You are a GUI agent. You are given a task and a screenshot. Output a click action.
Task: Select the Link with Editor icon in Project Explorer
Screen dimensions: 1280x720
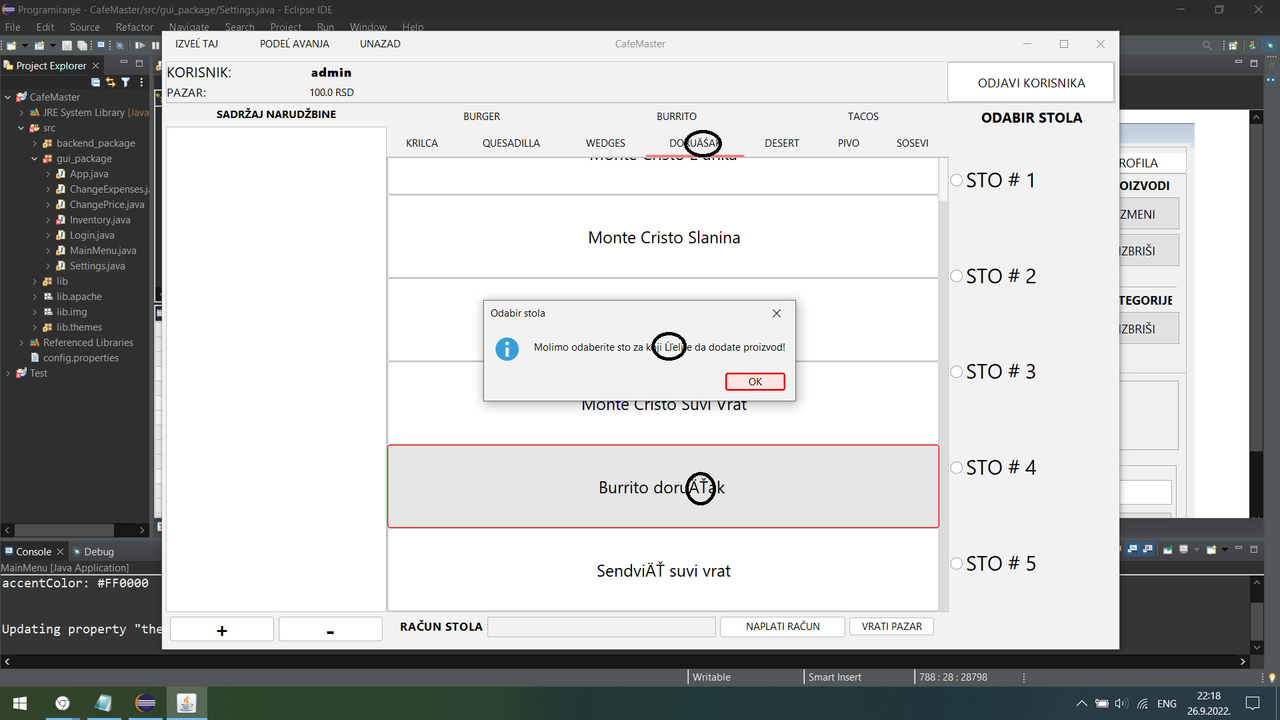tap(110, 82)
